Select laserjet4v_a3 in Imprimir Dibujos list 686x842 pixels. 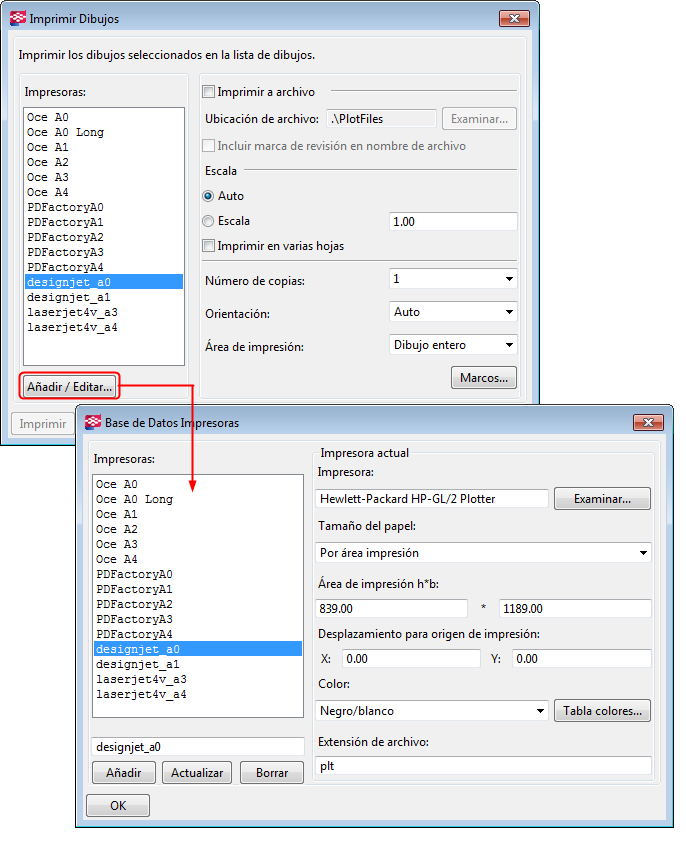(104, 313)
